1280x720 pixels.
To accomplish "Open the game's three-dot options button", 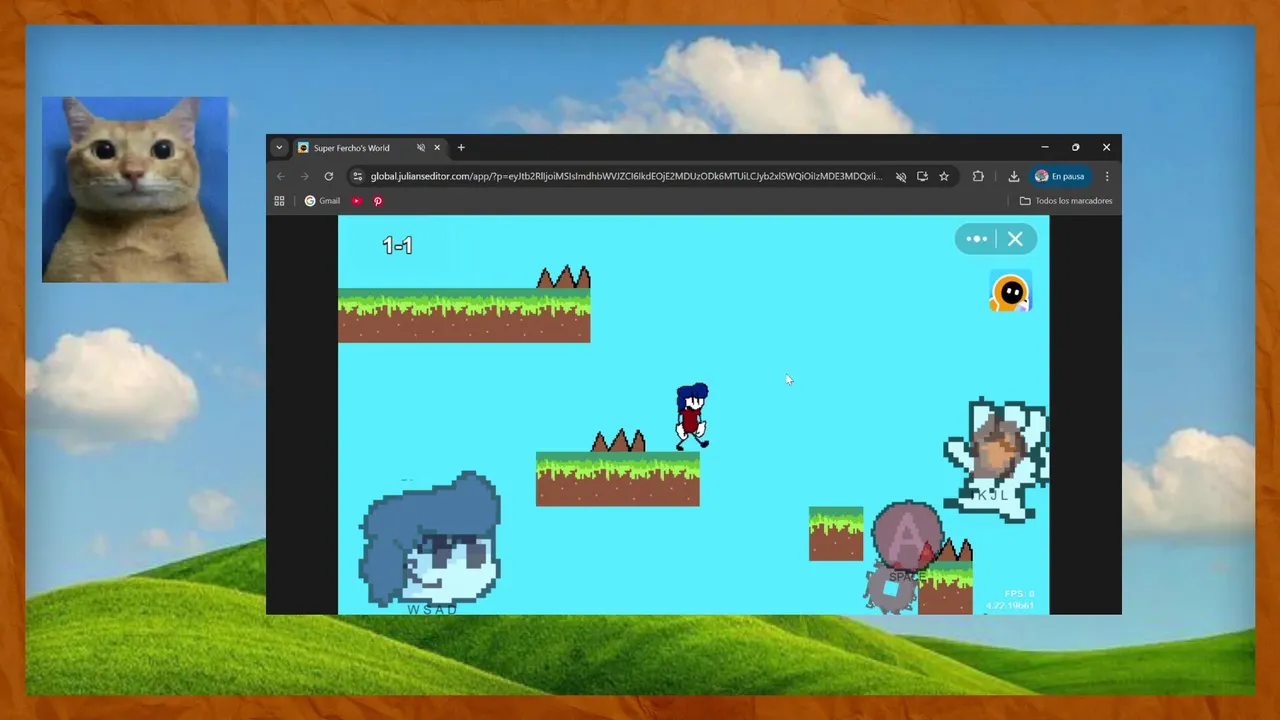I will point(977,239).
